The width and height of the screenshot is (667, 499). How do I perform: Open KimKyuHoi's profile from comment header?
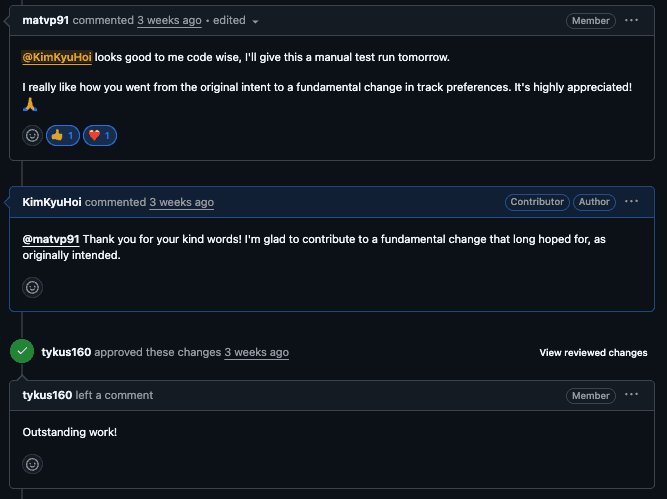tap(52, 202)
